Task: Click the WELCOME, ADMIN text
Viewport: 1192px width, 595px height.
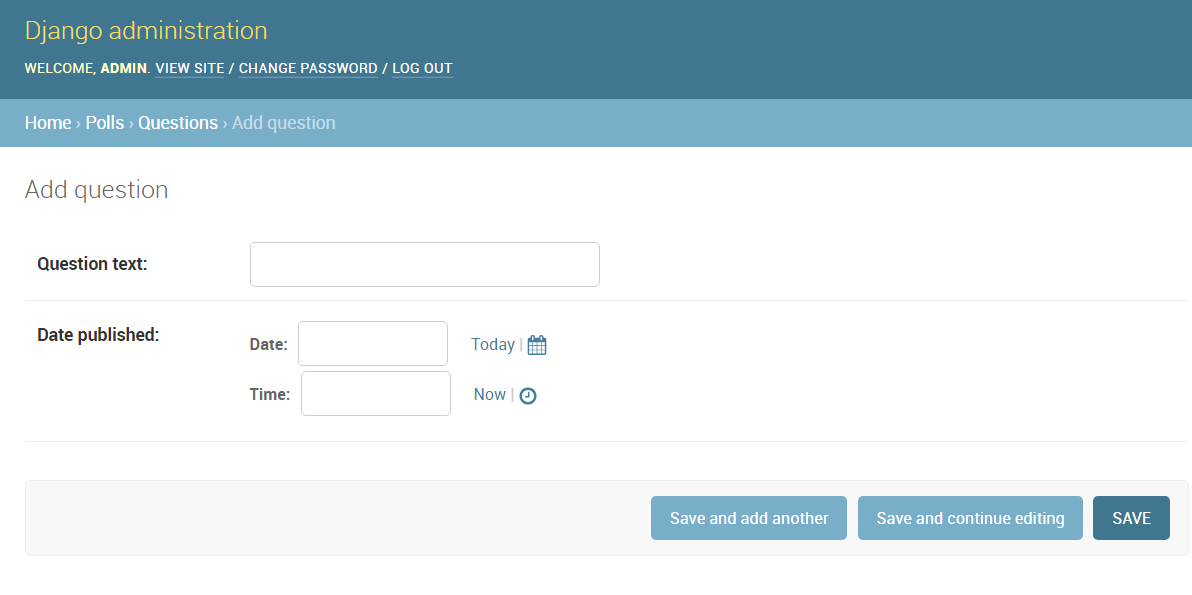Action: (x=86, y=68)
